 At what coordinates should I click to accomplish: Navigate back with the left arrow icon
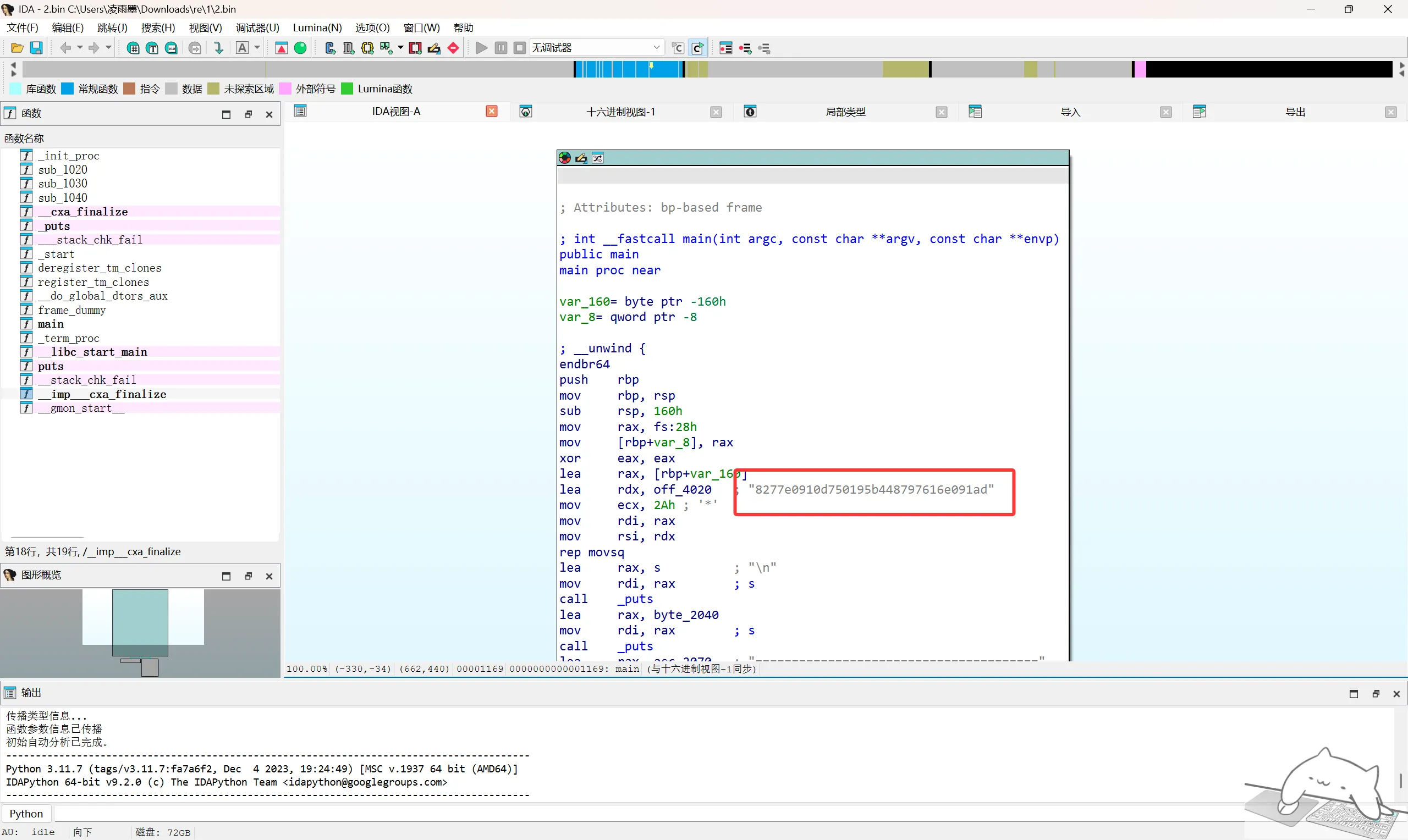[65, 48]
